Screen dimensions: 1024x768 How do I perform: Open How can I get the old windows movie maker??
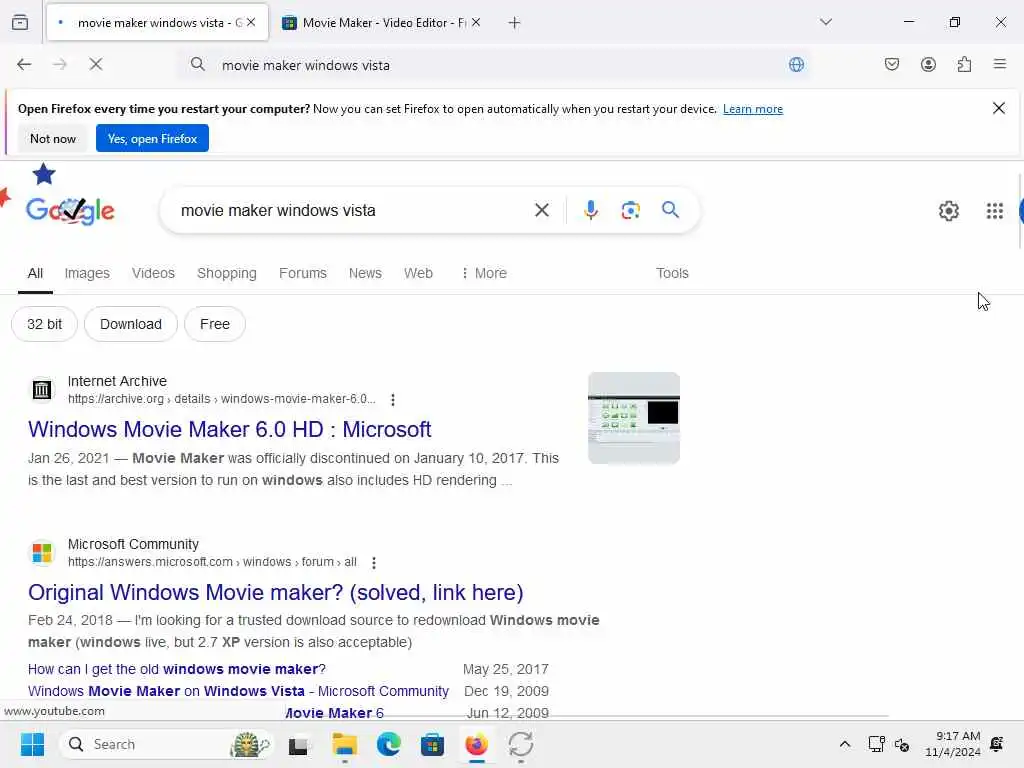click(176, 669)
